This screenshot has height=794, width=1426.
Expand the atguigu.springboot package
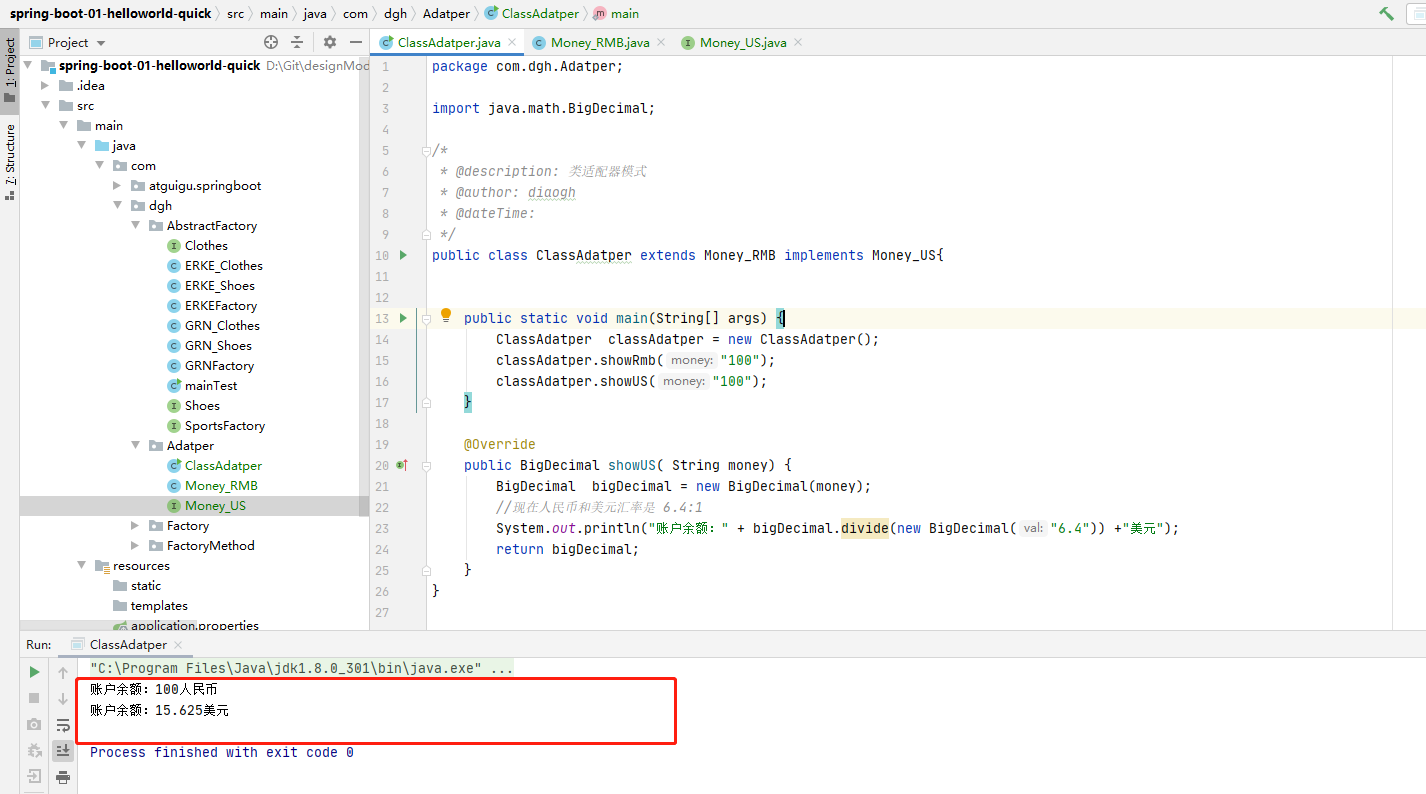click(x=117, y=186)
